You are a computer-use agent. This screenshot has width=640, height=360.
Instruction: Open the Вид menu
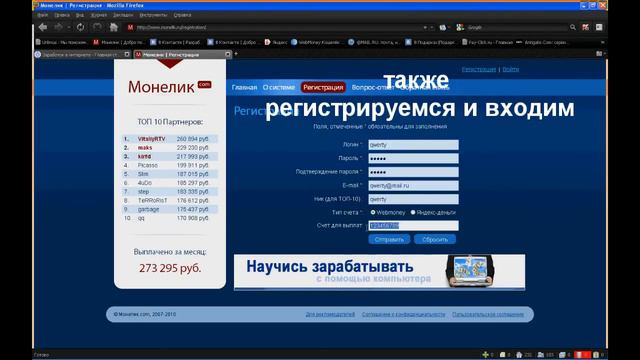80,15
